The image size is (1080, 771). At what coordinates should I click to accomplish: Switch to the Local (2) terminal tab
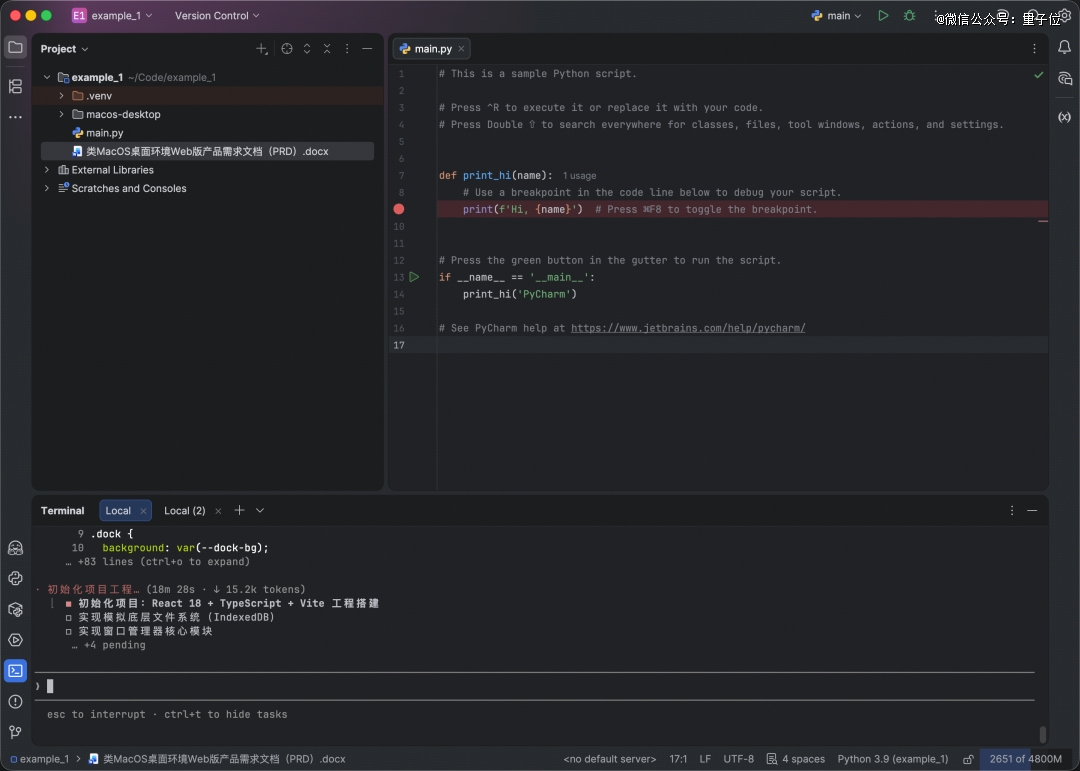(184, 511)
